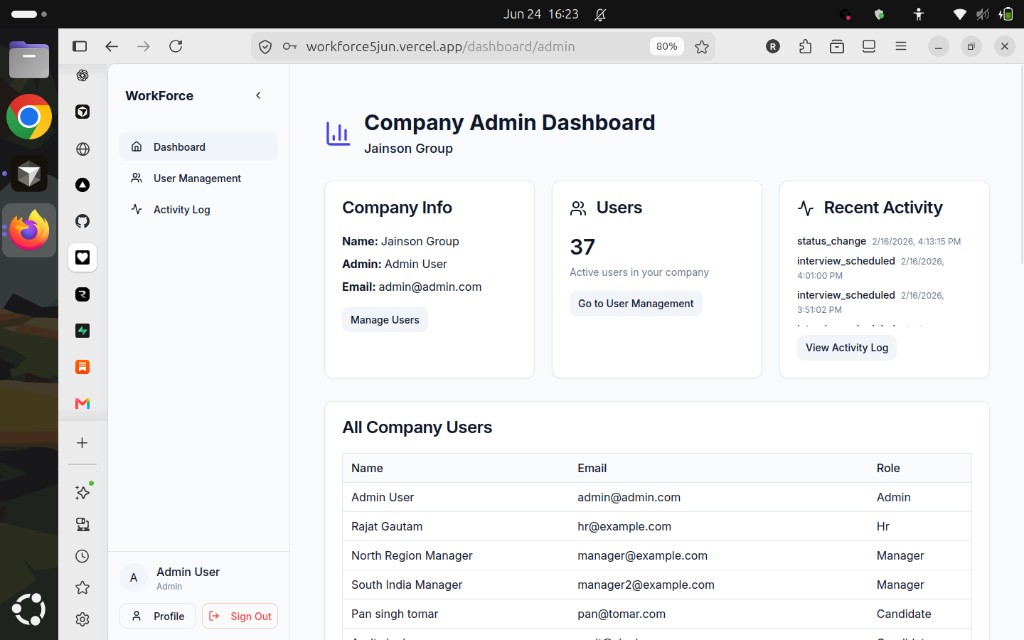Image resolution: width=1024 pixels, height=640 pixels.
Task: Click the 37 active users count
Action: (x=583, y=247)
